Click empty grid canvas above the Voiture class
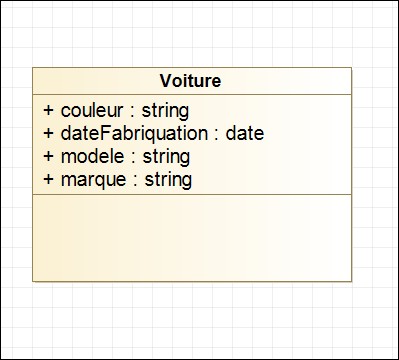 (192, 35)
